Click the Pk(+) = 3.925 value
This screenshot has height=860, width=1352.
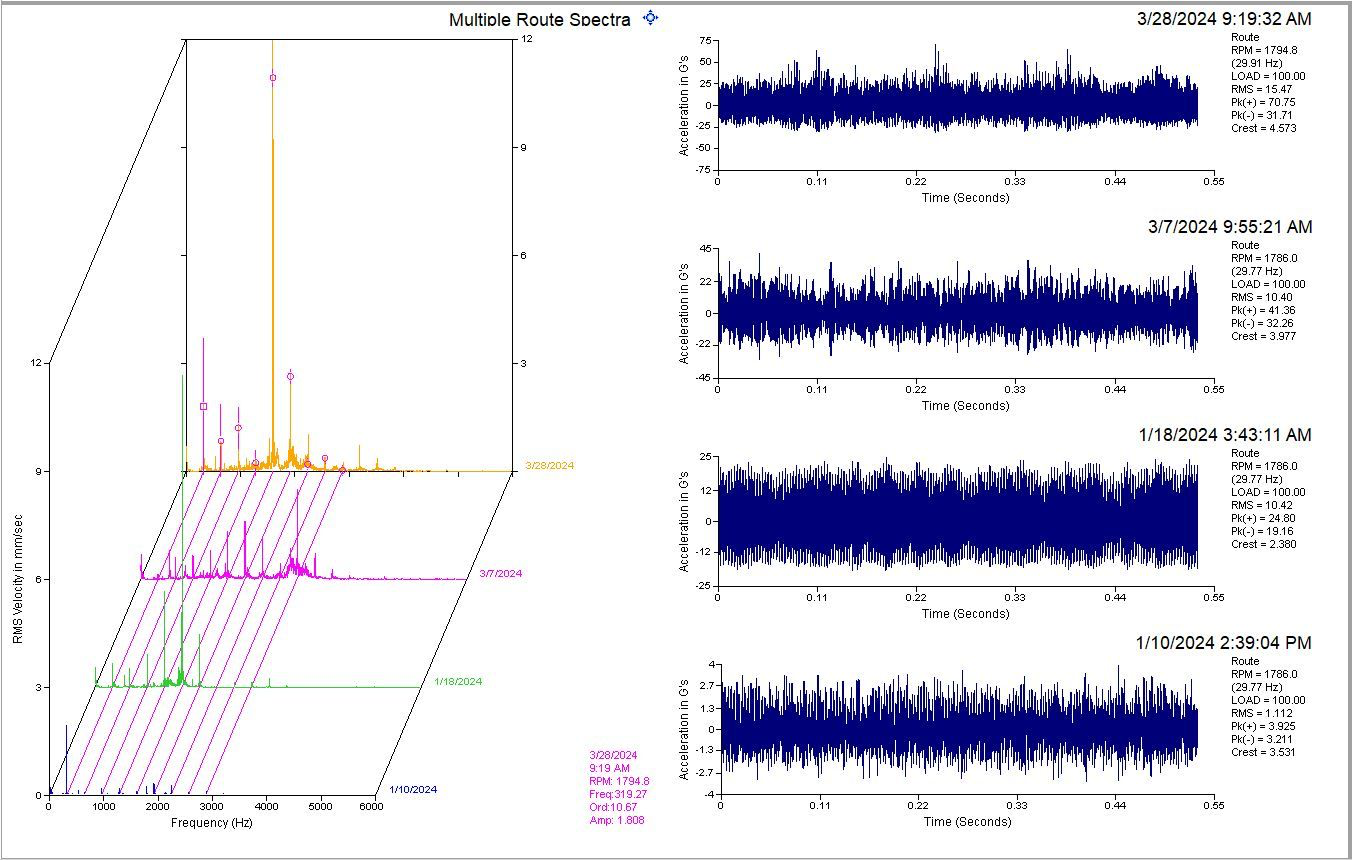(1263, 726)
